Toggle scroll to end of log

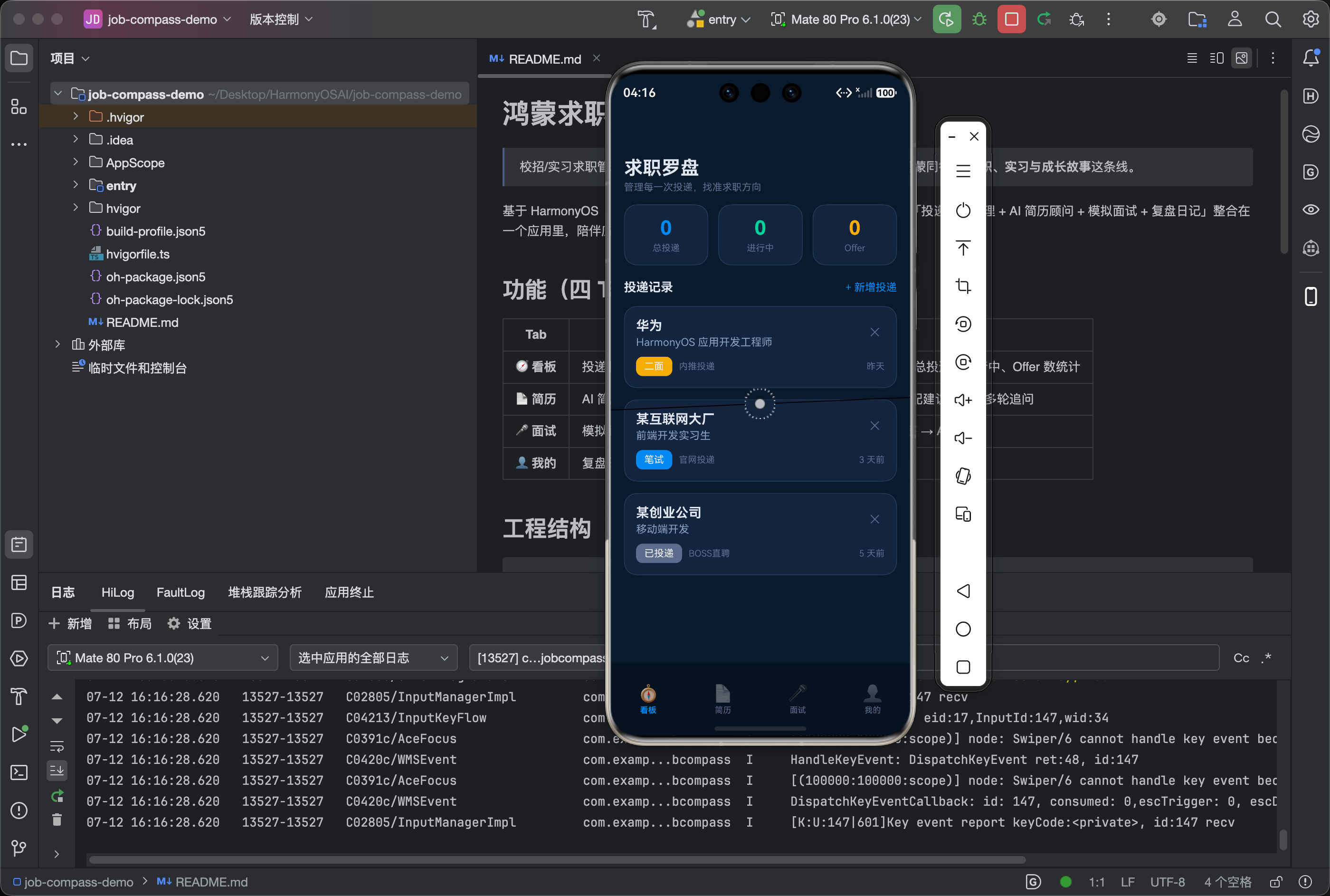coord(57,771)
